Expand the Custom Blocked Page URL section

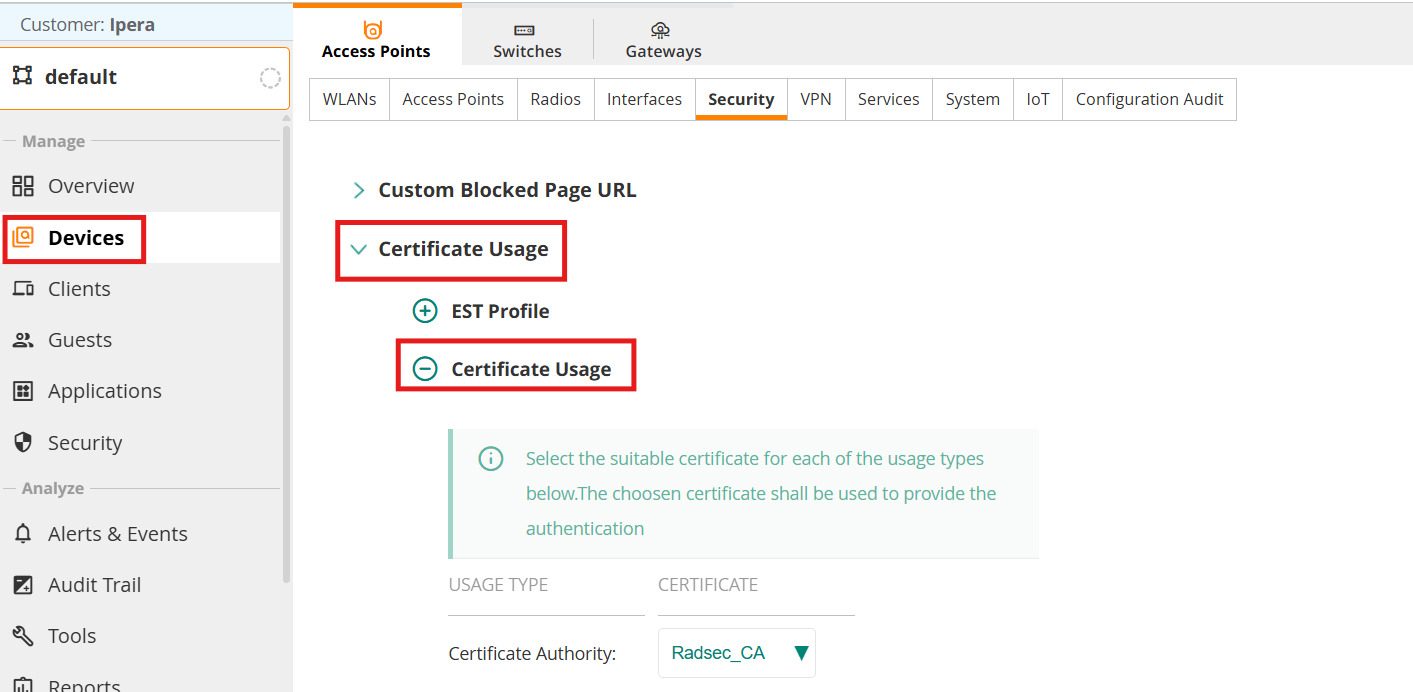[x=495, y=190]
